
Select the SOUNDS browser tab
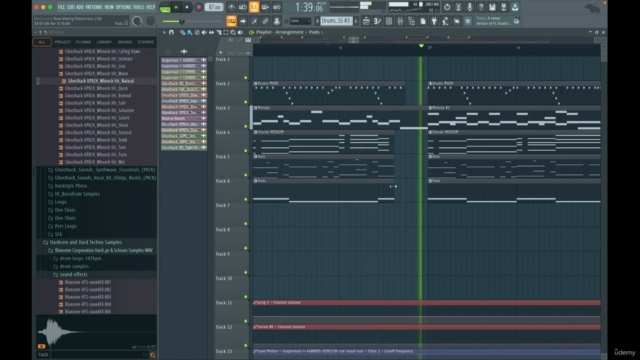[x=125, y=42]
